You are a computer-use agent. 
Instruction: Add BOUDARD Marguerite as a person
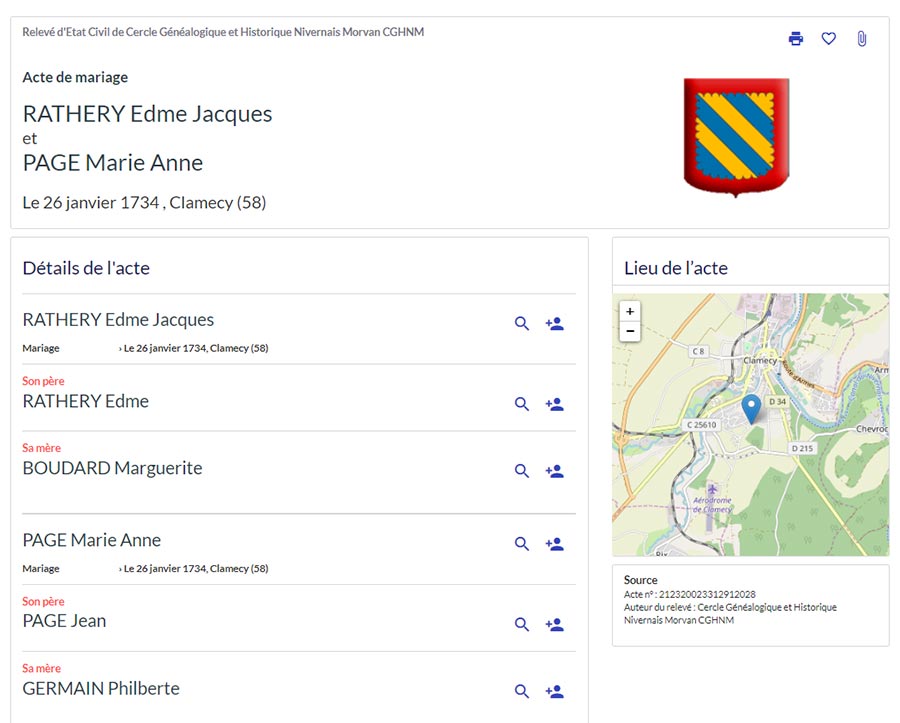click(x=554, y=471)
